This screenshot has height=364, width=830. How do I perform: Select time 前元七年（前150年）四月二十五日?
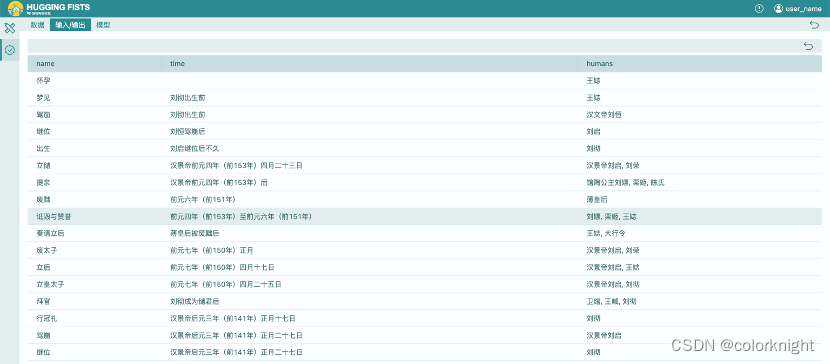[x=225, y=284]
